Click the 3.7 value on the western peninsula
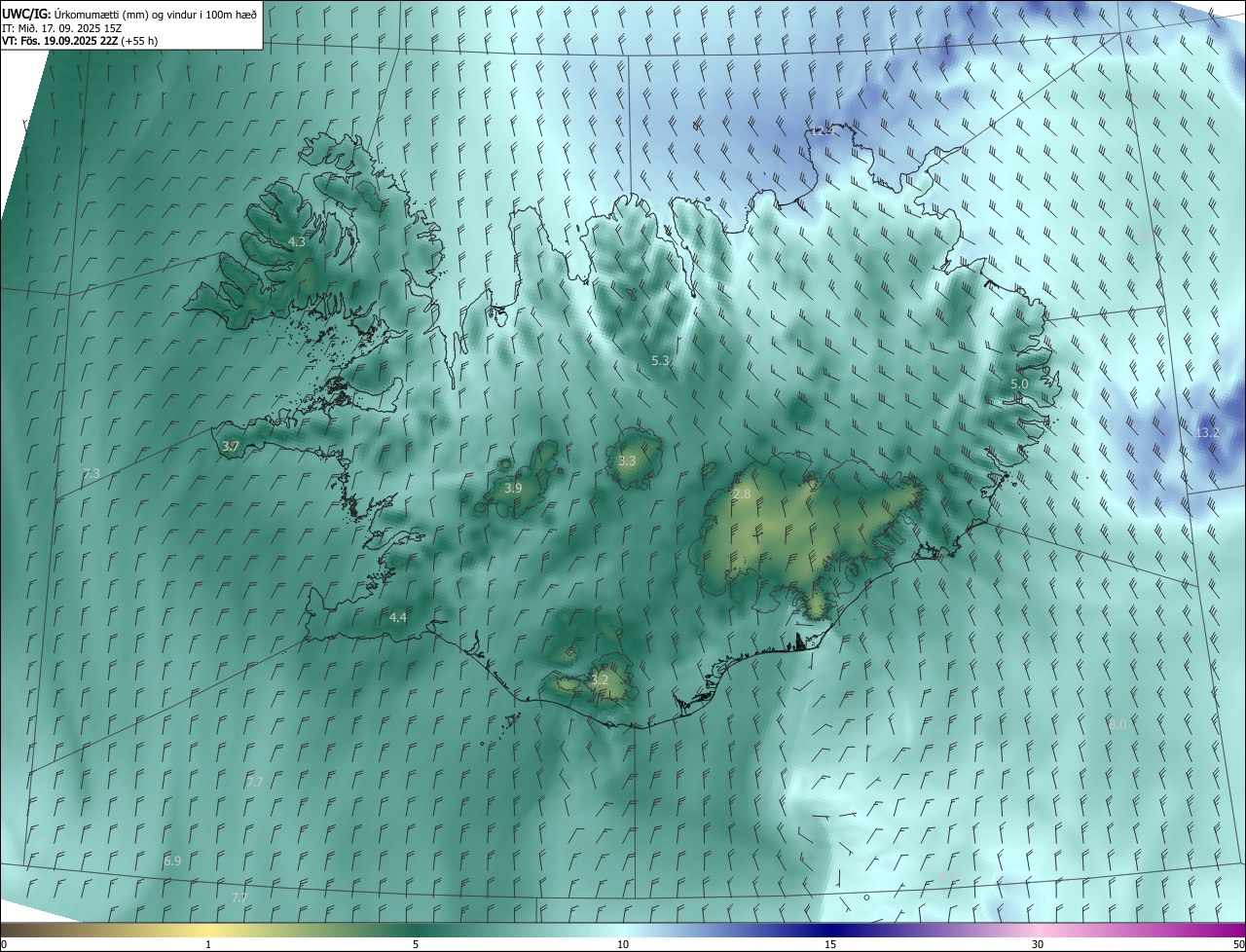Screen dimensions: 1246x952 coord(231,447)
